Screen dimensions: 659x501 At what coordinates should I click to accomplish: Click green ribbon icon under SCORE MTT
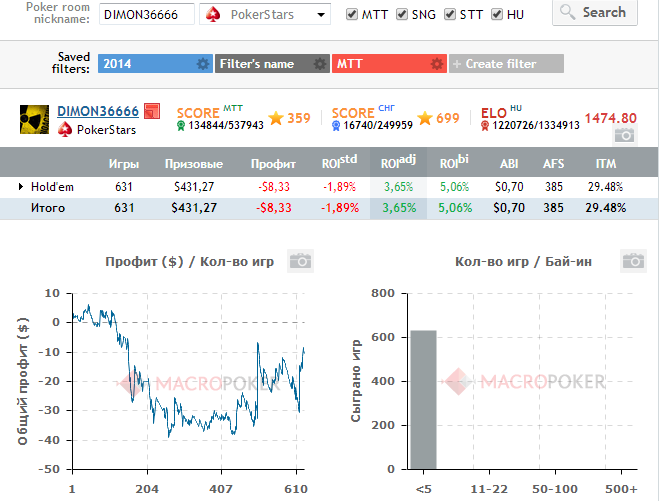[181, 125]
